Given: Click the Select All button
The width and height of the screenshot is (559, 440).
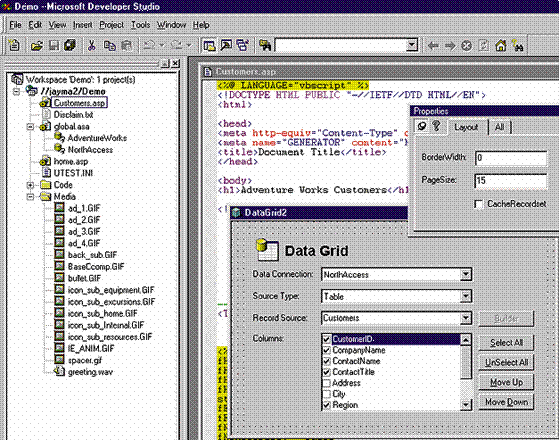Looking at the screenshot, I should click(506, 343).
